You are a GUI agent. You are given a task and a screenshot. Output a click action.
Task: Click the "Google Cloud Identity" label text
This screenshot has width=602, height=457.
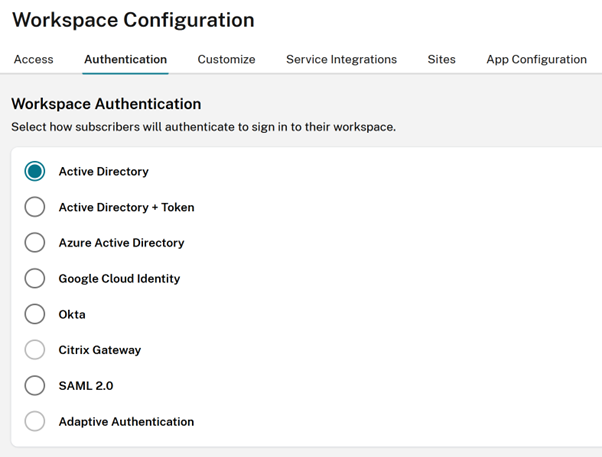tap(119, 279)
